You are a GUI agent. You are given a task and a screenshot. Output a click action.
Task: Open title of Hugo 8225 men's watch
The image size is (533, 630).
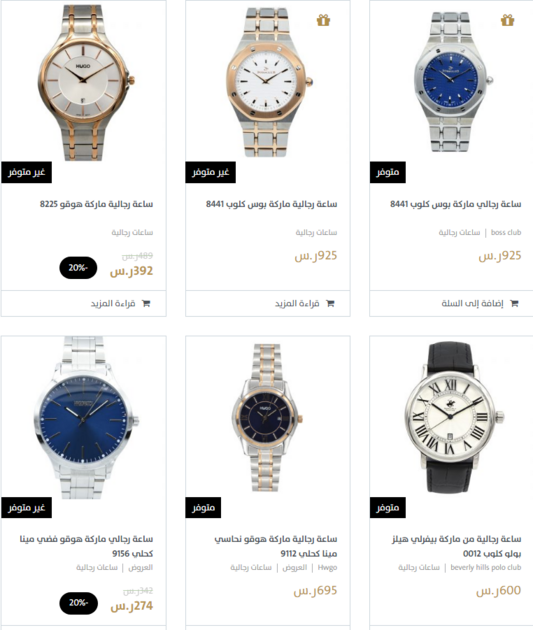(x=96, y=204)
